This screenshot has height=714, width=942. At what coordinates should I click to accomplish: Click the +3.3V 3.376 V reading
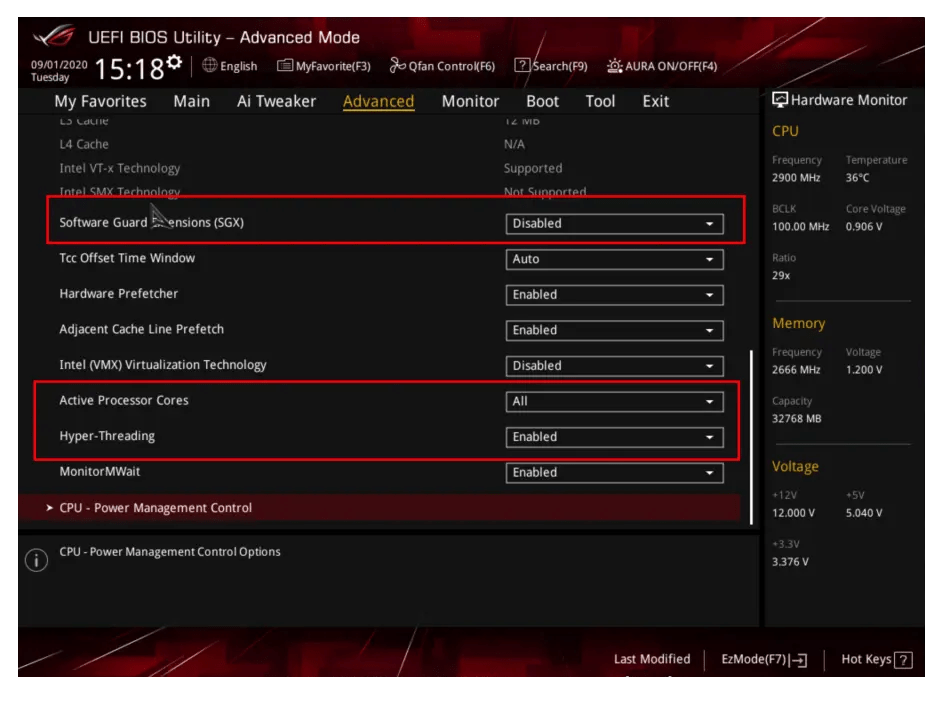[790, 561]
